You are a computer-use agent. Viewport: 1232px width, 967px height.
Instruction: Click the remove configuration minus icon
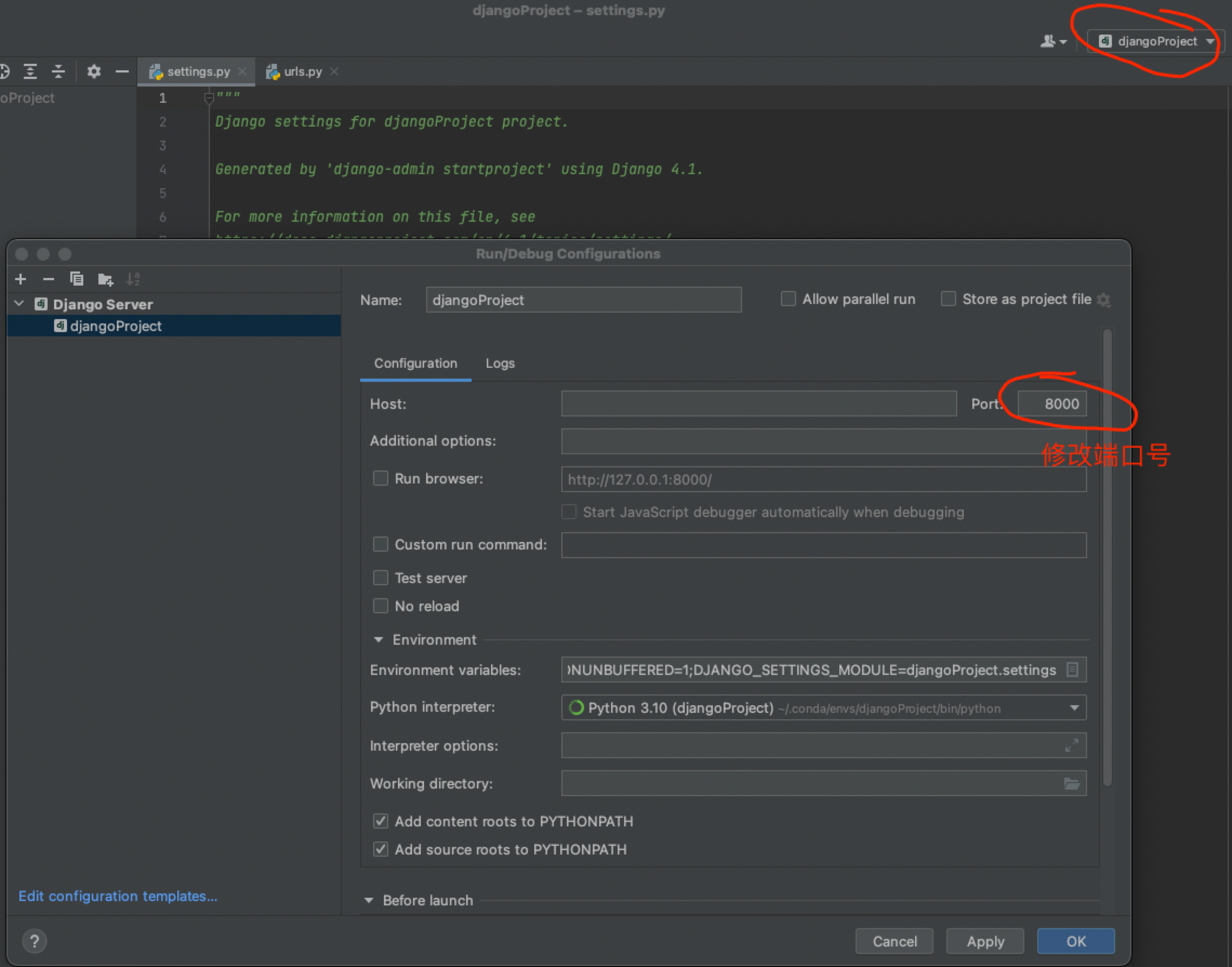pyautogui.click(x=49, y=279)
